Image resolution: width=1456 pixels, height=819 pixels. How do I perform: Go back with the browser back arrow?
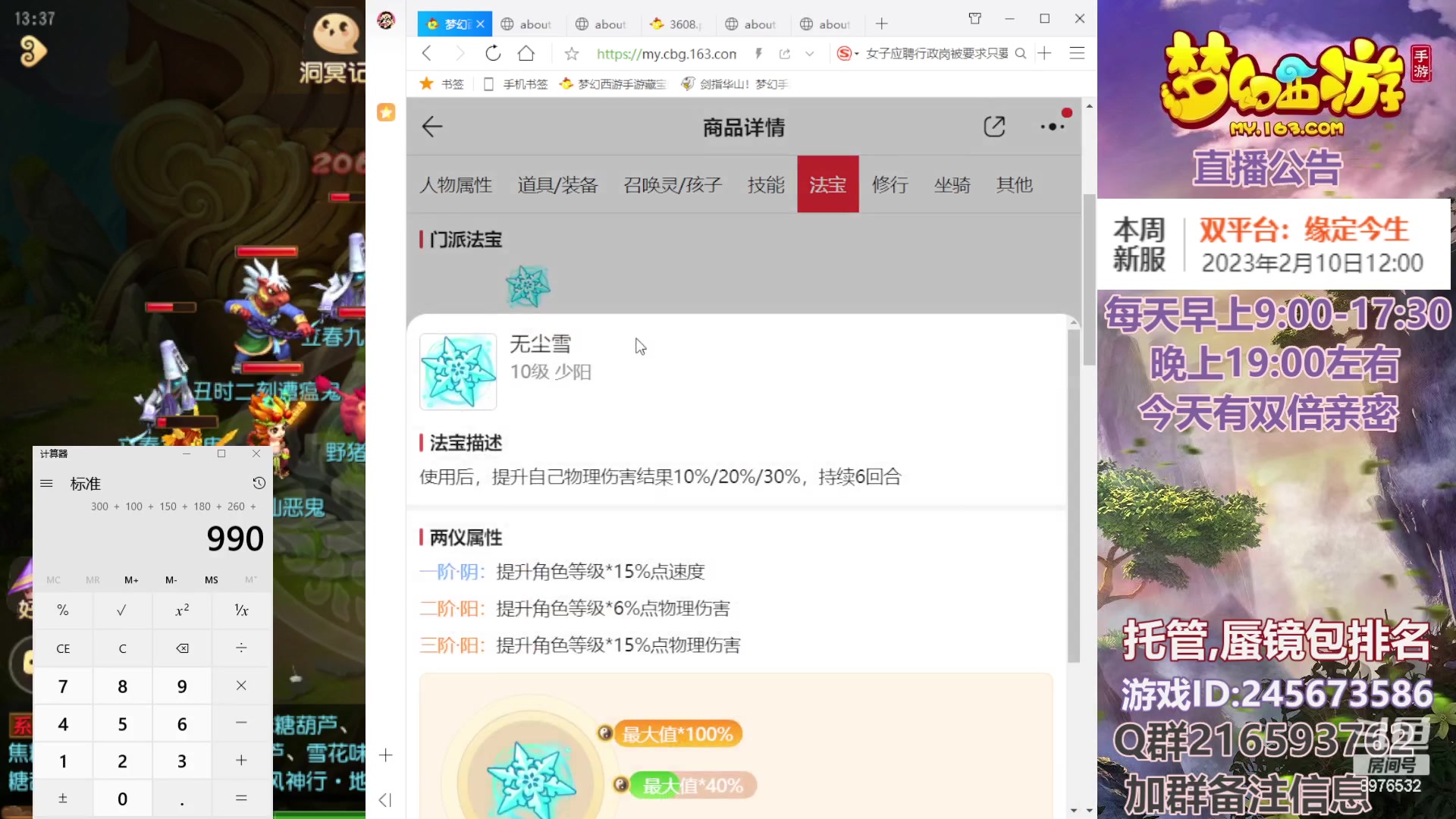coord(427,53)
